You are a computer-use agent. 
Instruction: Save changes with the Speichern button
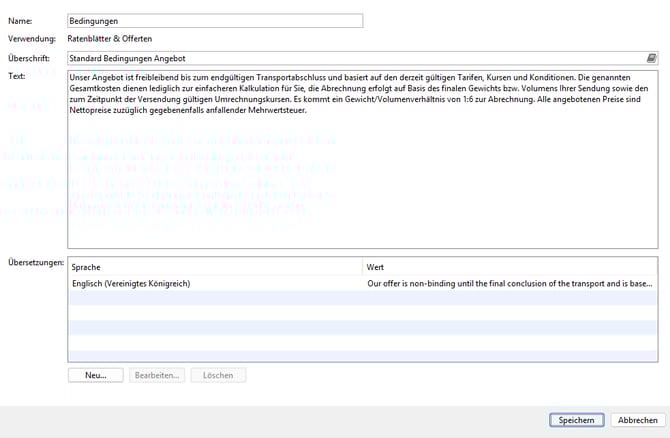point(576,420)
